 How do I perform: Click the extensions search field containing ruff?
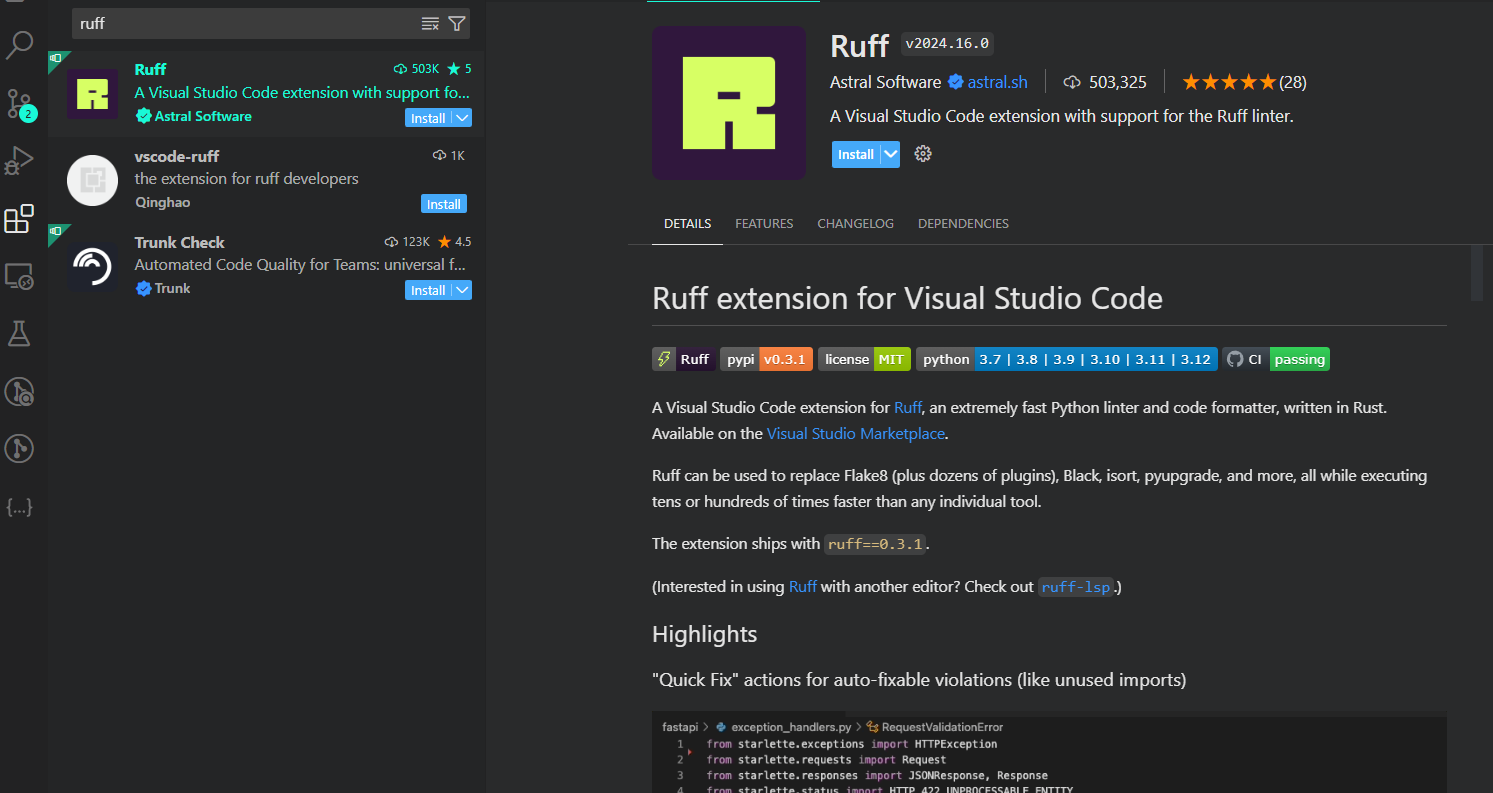pyautogui.click(x=245, y=23)
